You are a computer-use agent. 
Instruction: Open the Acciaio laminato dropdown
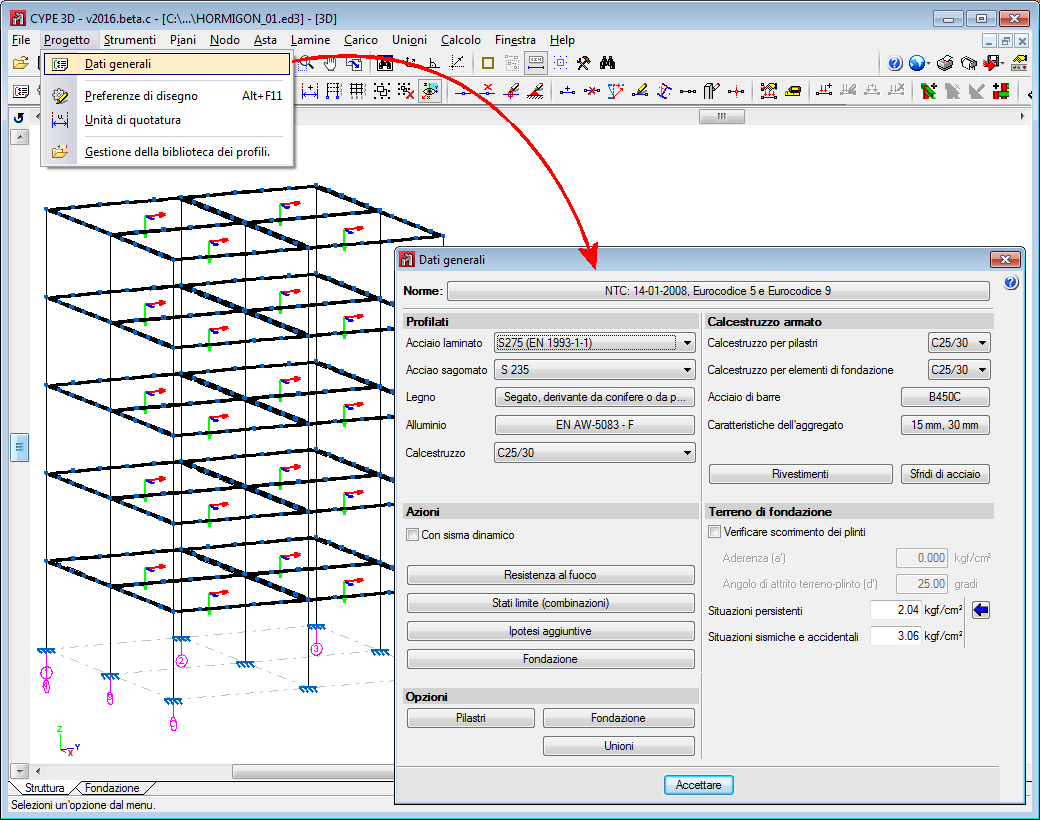pos(595,343)
